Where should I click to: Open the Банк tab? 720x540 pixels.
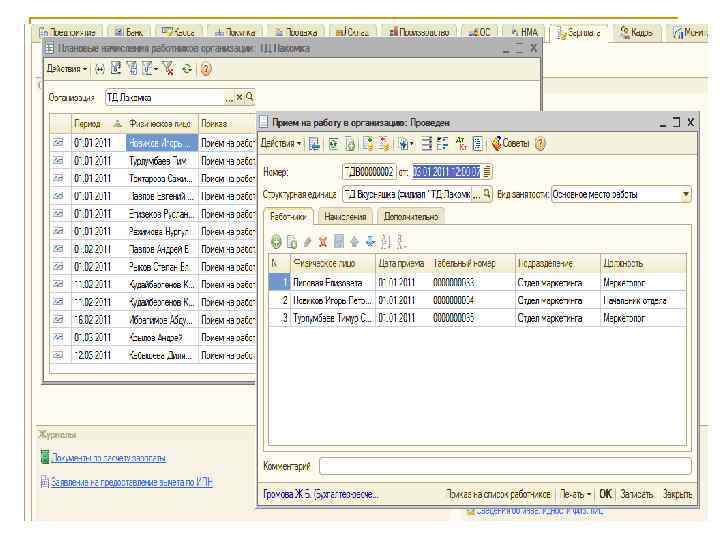click(129, 32)
